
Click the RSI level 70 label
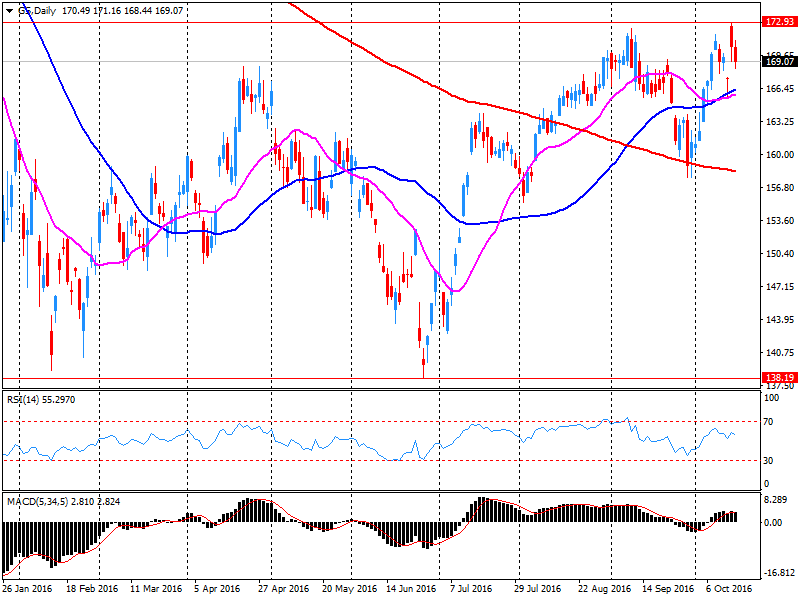coord(768,422)
